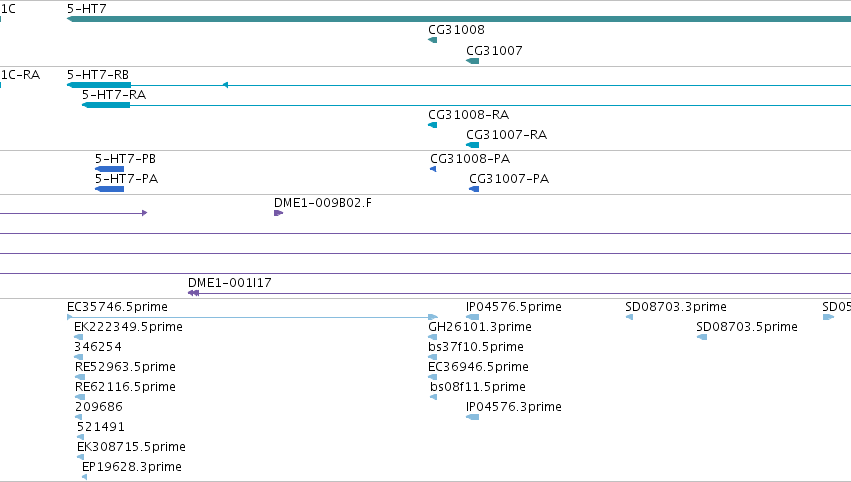This screenshot has height=482, width=851.
Task: Select the 209686 feature label
Action: point(99,407)
